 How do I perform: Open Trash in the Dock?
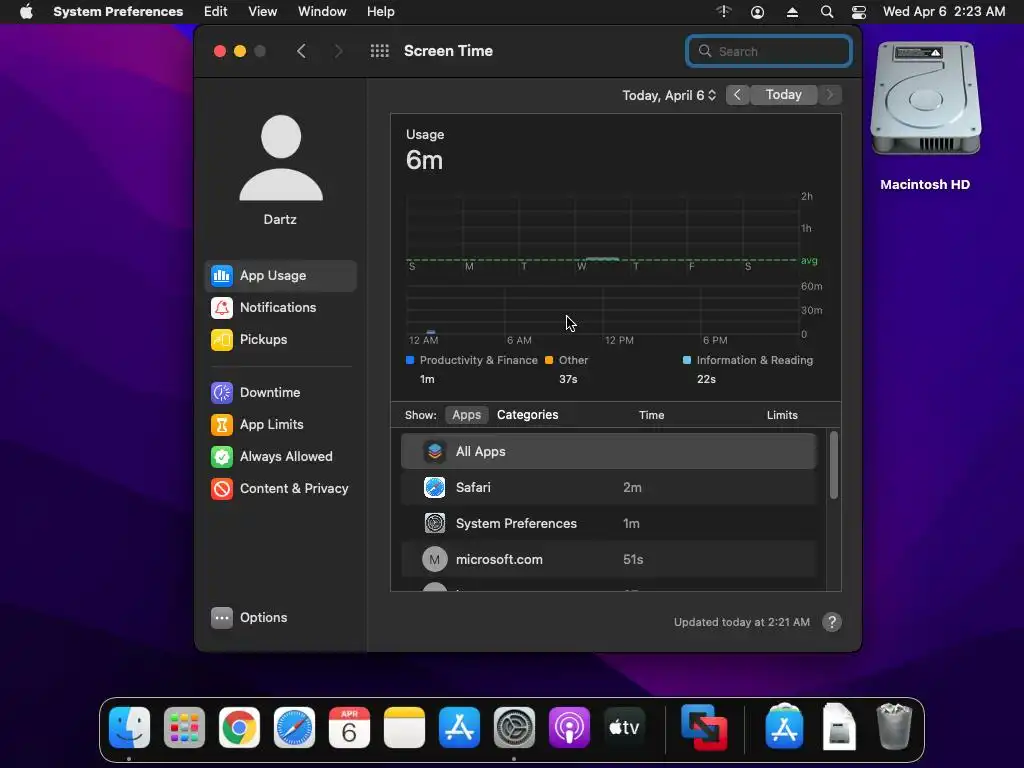894,726
